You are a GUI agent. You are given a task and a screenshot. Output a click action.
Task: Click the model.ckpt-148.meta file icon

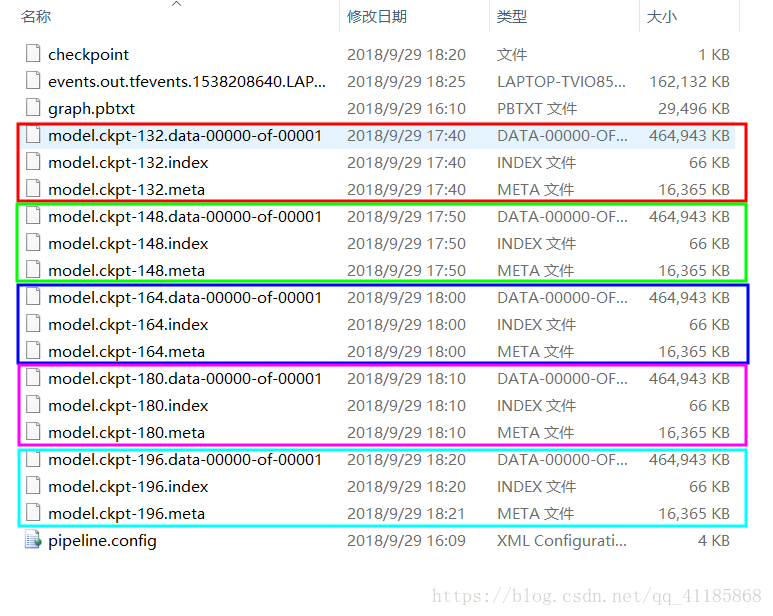tap(33, 270)
